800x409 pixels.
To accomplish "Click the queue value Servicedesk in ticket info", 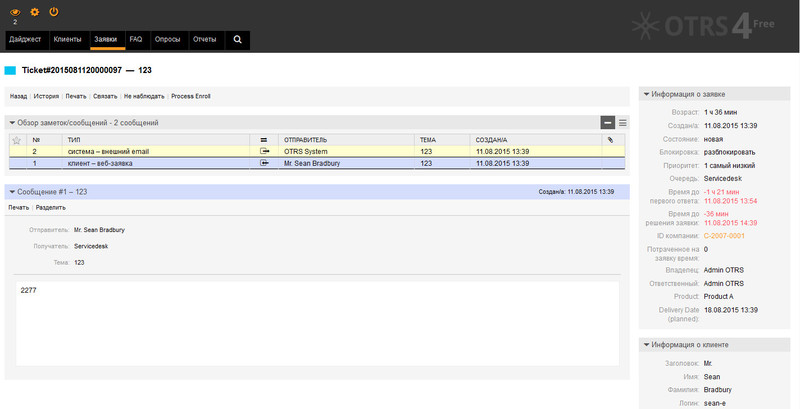I will coord(723,179).
